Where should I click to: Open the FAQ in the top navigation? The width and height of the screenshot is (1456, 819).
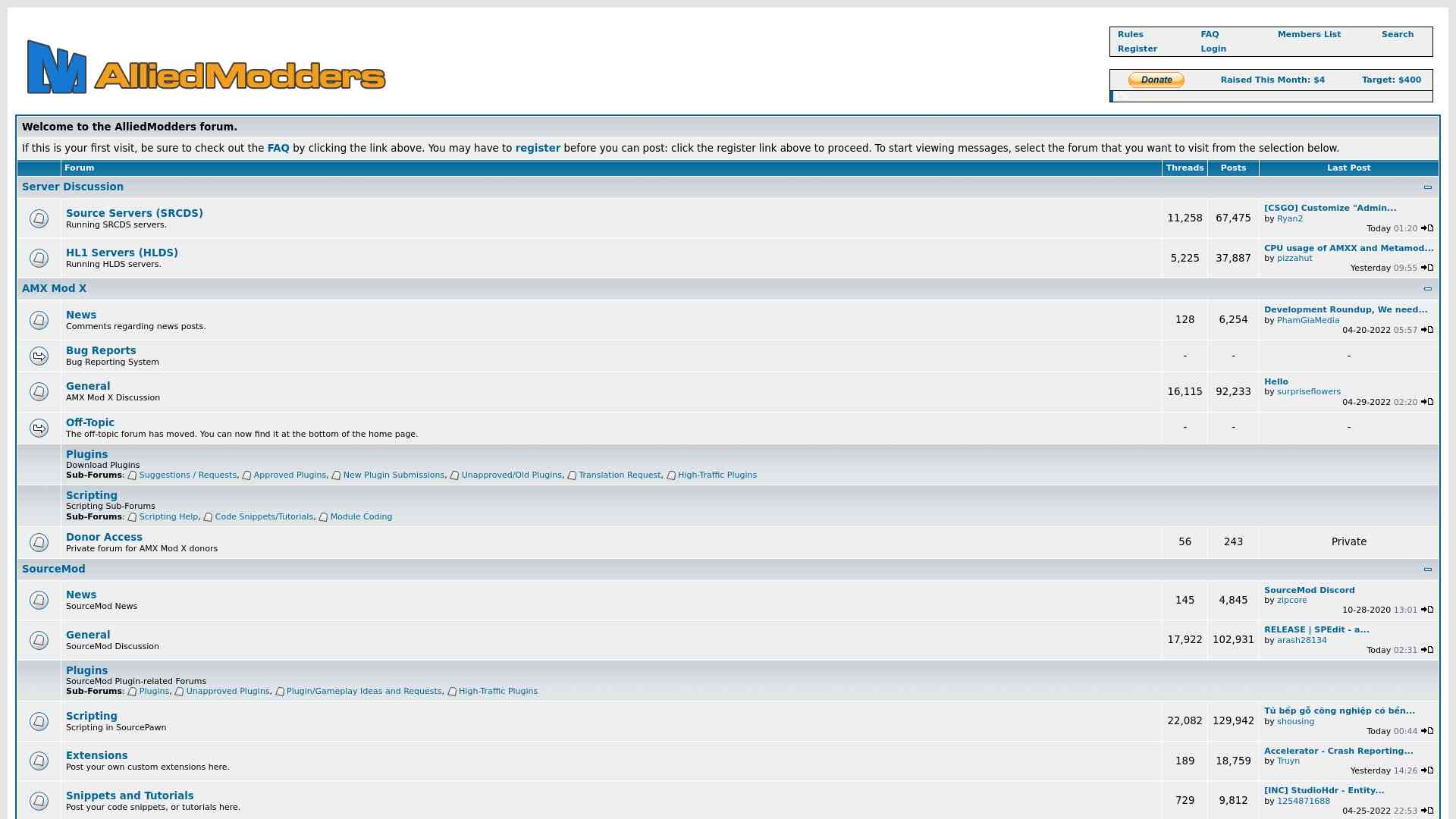[1210, 34]
